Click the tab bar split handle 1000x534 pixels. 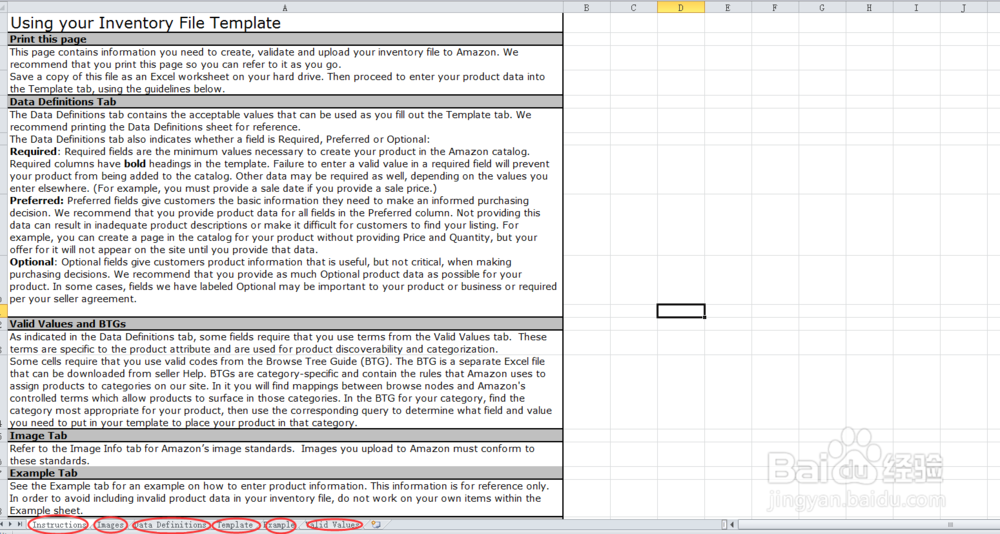click(724, 525)
